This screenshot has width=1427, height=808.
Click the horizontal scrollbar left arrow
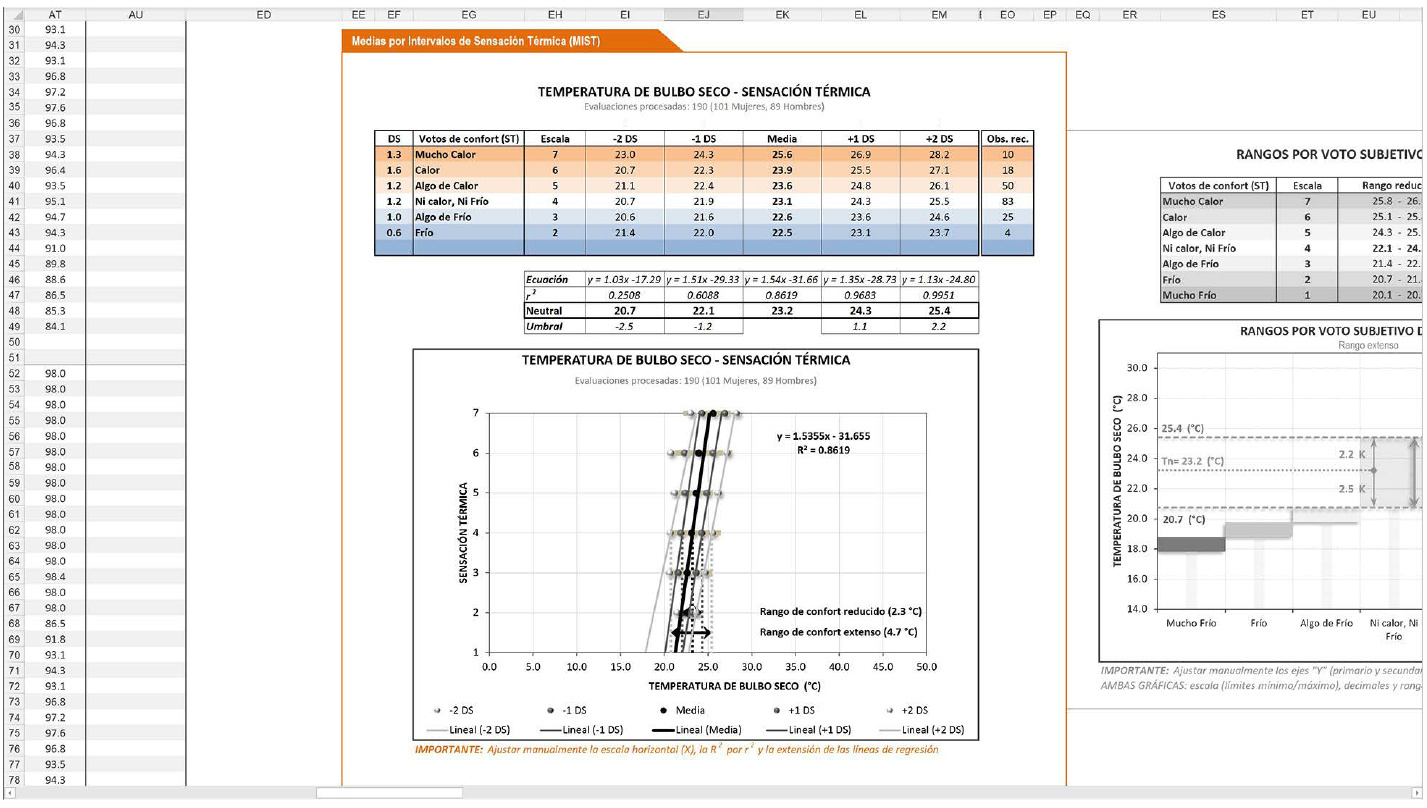(10, 793)
